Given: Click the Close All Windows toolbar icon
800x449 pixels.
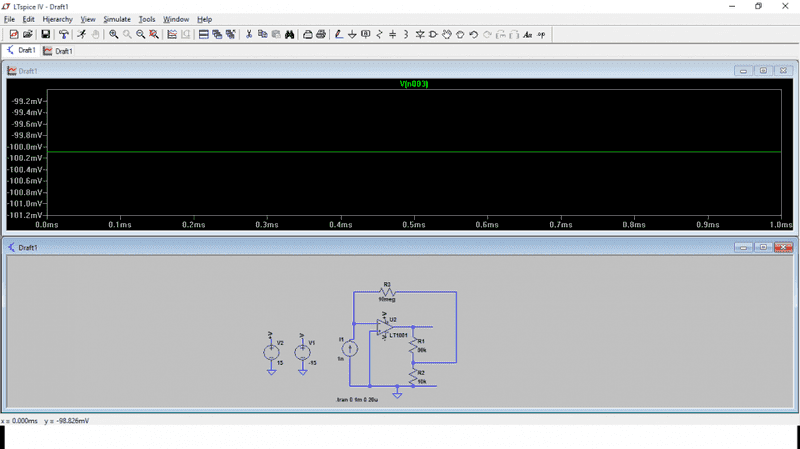Looking at the screenshot, I should click(x=231, y=34).
